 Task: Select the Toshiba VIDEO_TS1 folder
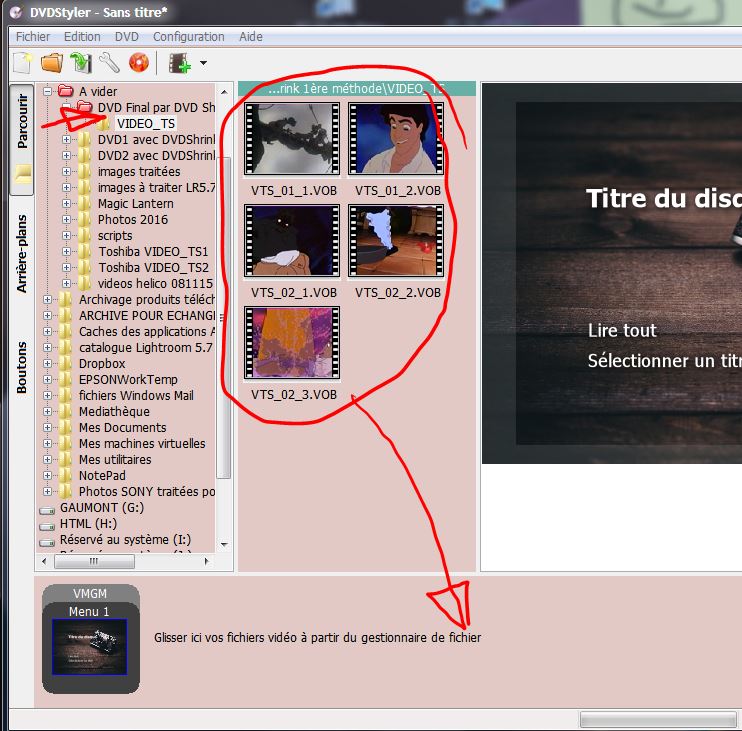[153, 251]
